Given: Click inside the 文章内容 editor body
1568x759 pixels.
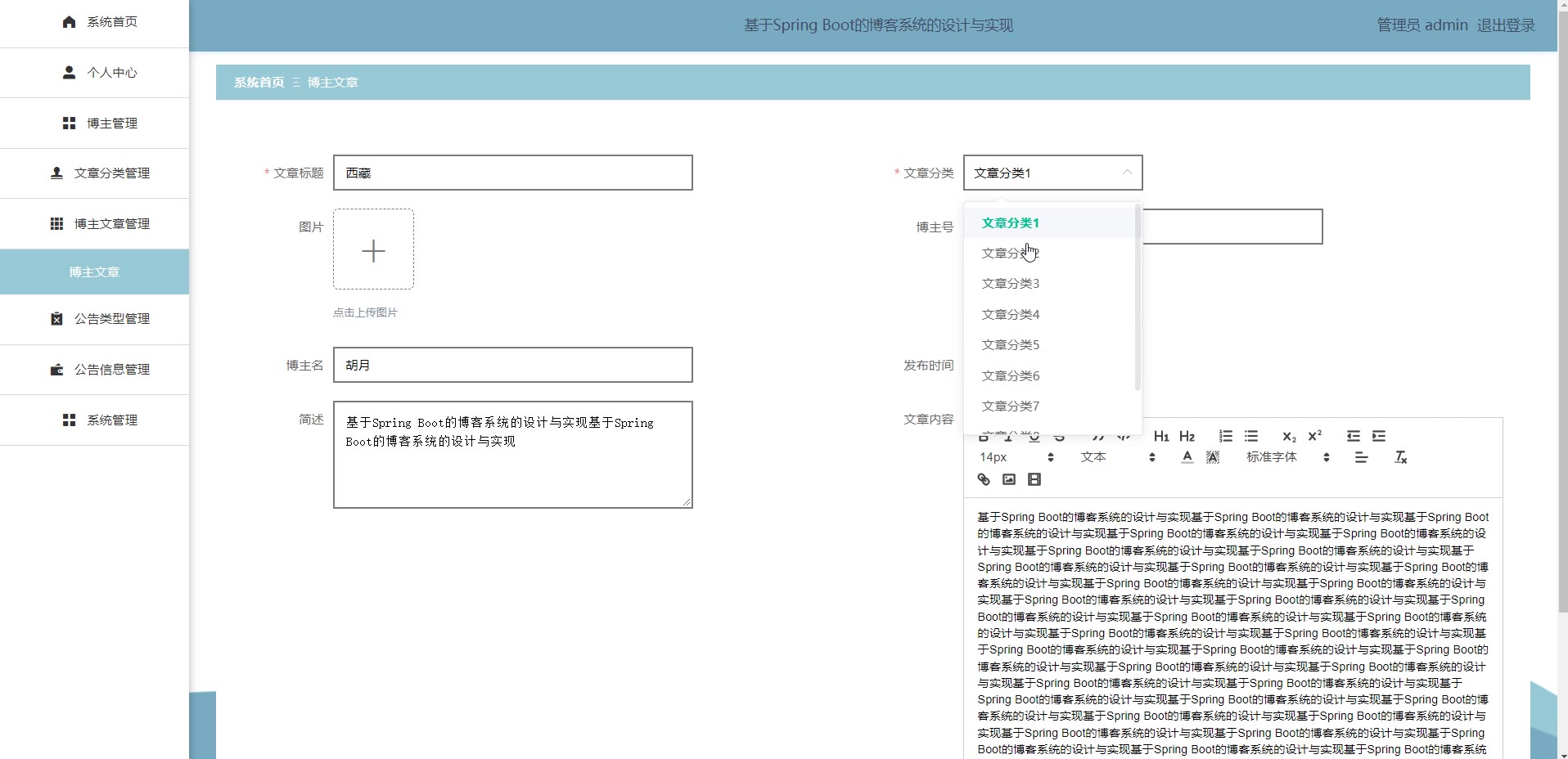Looking at the screenshot, I should (1233, 628).
